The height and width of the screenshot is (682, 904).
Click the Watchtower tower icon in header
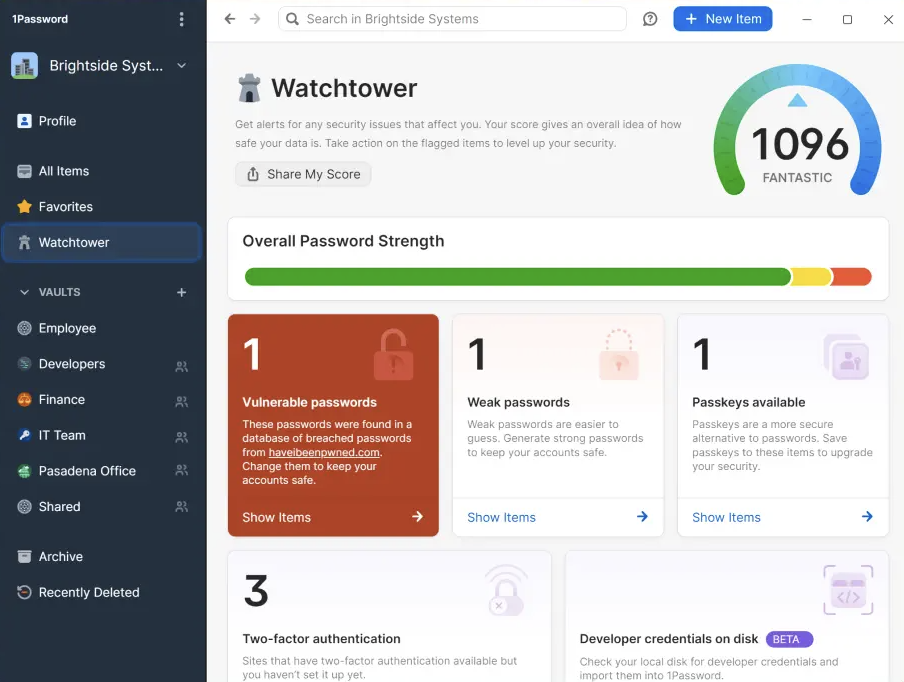pyautogui.click(x=249, y=88)
